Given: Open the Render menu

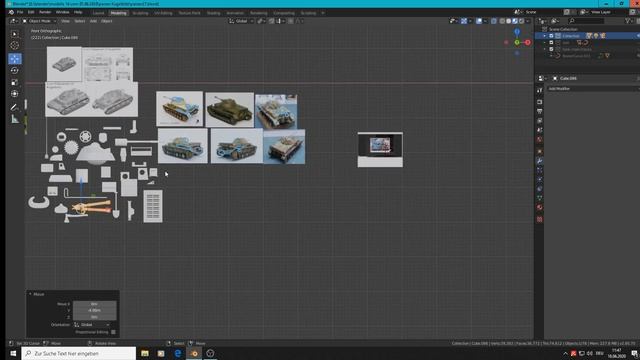Looking at the screenshot, I should (45, 12).
